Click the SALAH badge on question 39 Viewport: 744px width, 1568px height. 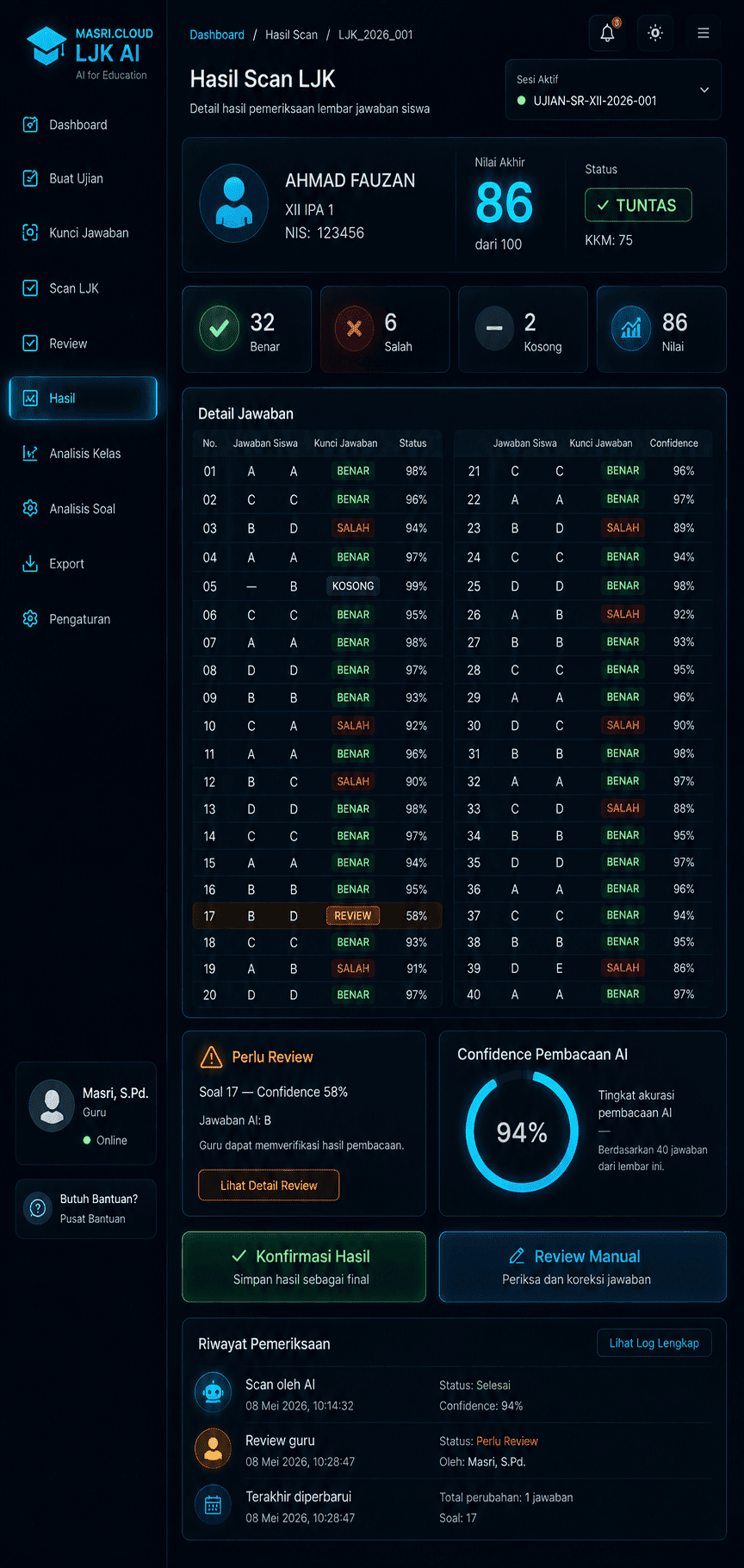623,968
